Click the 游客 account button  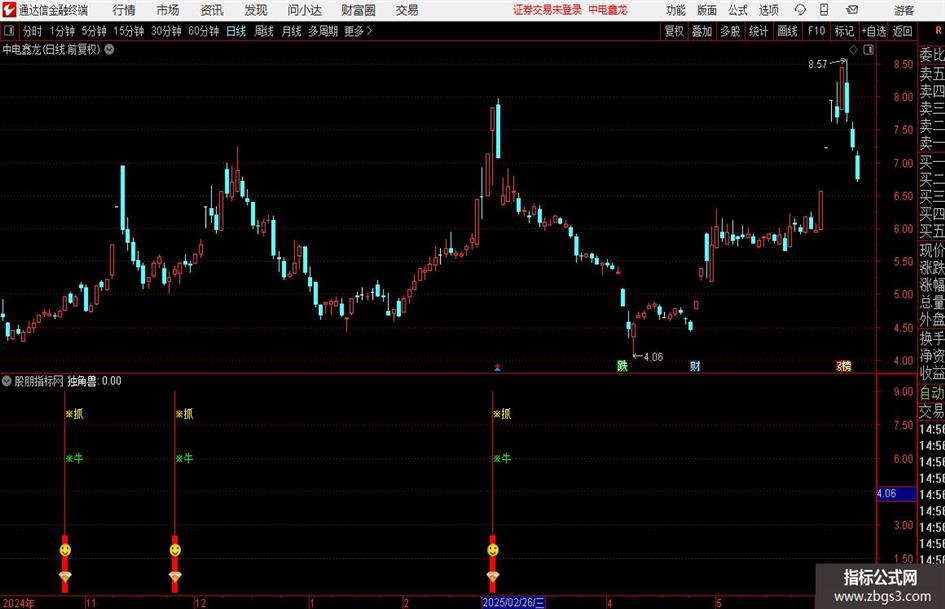903,10
